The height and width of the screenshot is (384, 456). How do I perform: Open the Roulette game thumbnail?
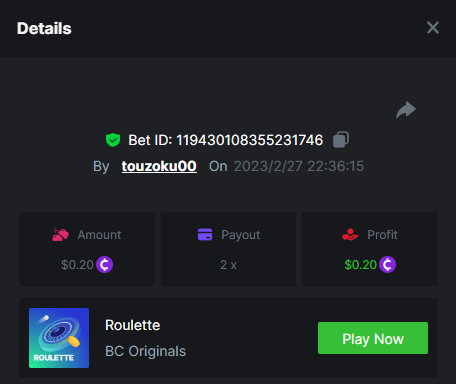[x=59, y=338]
